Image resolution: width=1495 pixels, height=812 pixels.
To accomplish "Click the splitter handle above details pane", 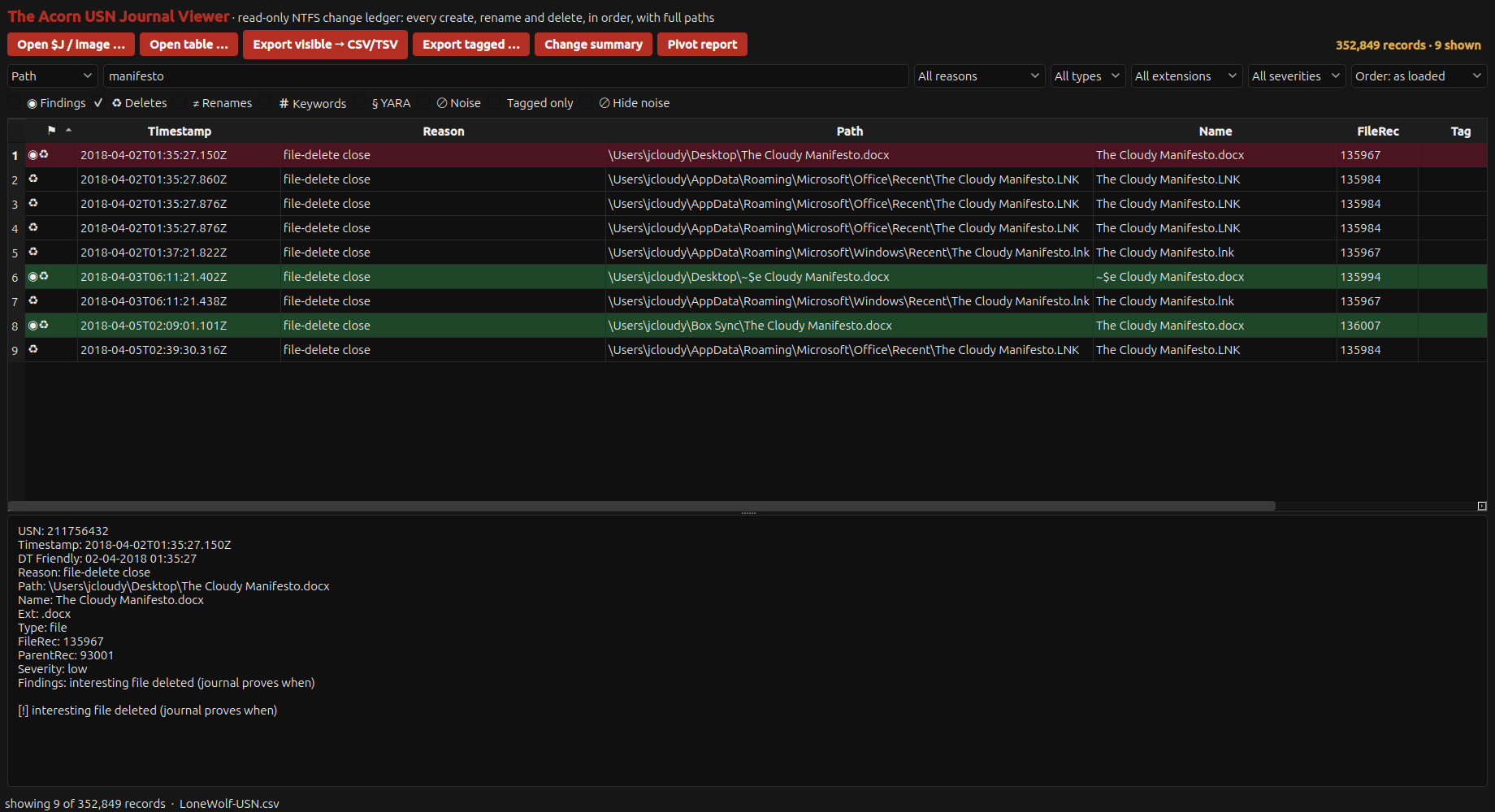I will click(x=748, y=513).
